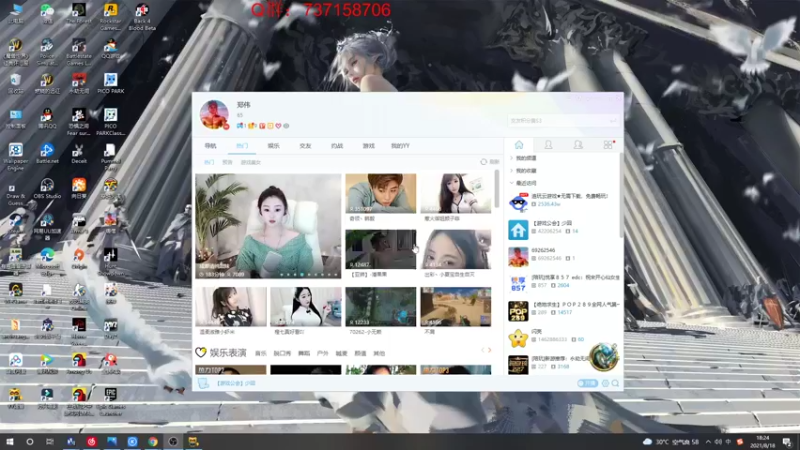Image resolution: width=800 pixels, height=450 pixels.
Task: Switch to the 游戏 tab
Action: [x=368, y=146]
